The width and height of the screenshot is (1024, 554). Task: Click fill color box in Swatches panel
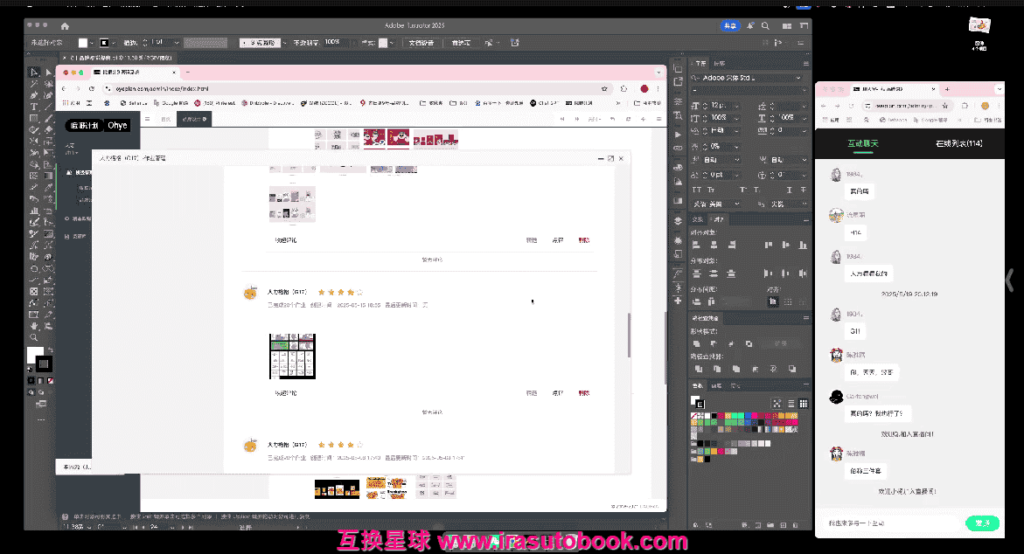[696, 400]
